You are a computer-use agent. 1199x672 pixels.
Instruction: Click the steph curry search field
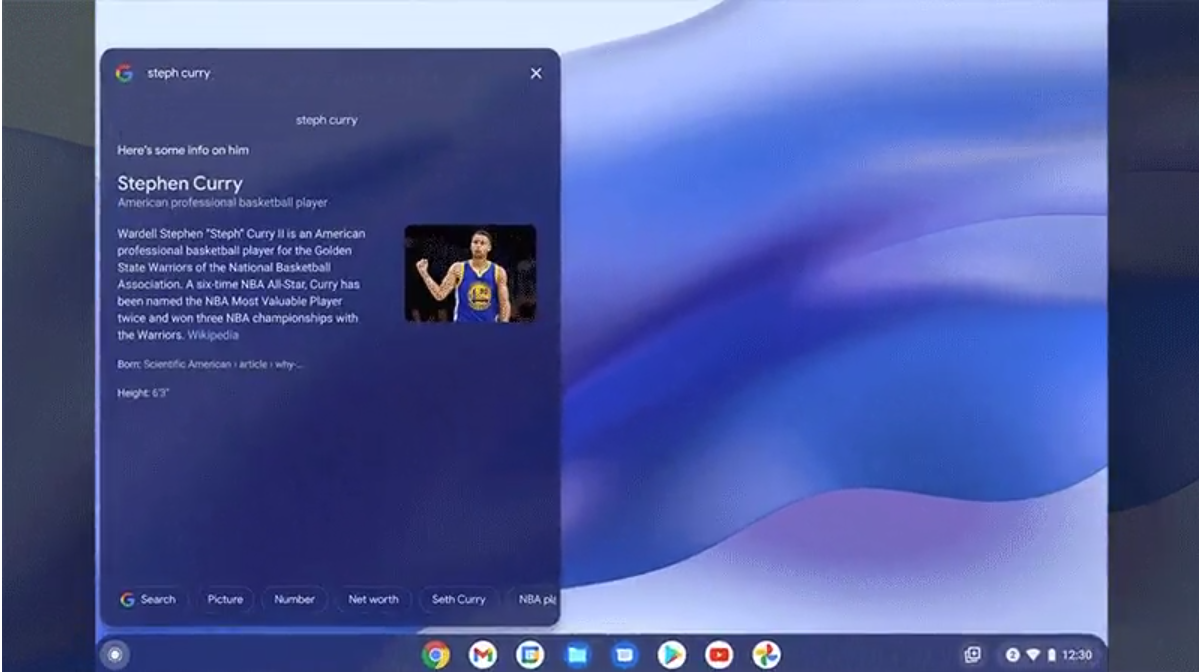coord(329,73)
